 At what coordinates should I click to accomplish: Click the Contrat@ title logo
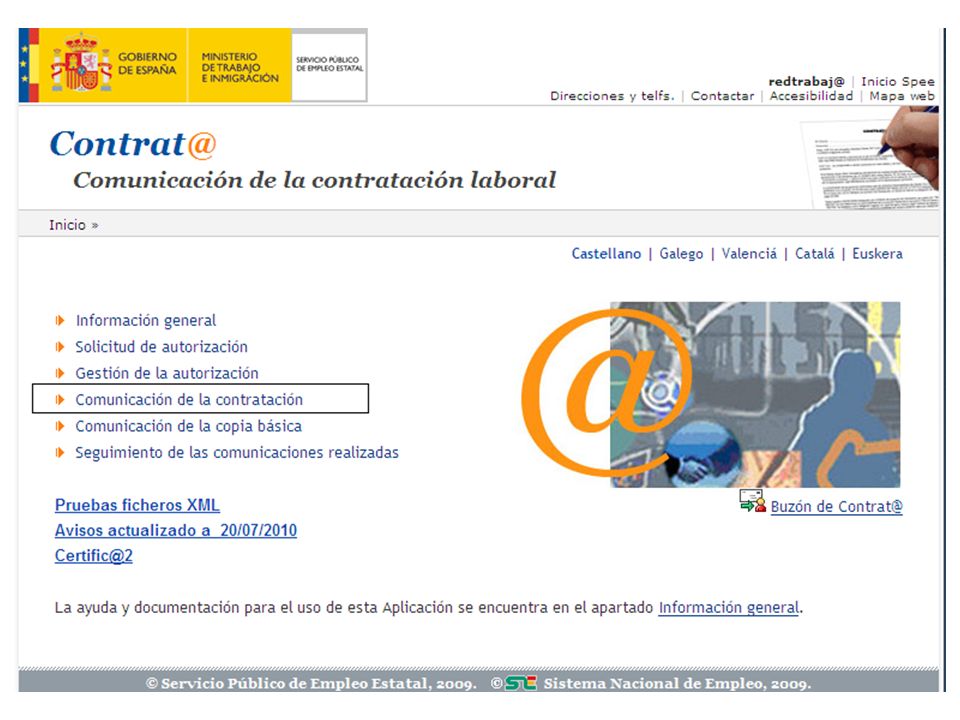tap(133, 144)
